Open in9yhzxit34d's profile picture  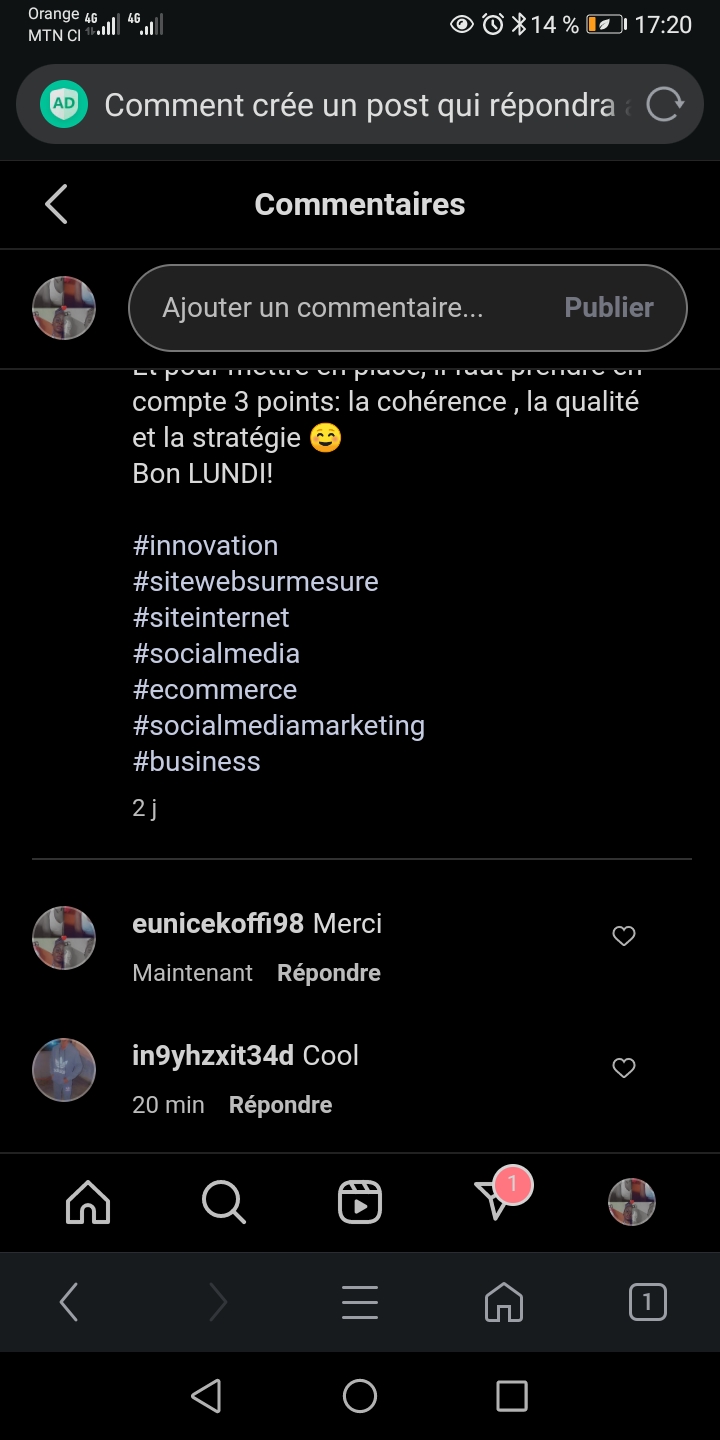click(x=64, y=1070)
